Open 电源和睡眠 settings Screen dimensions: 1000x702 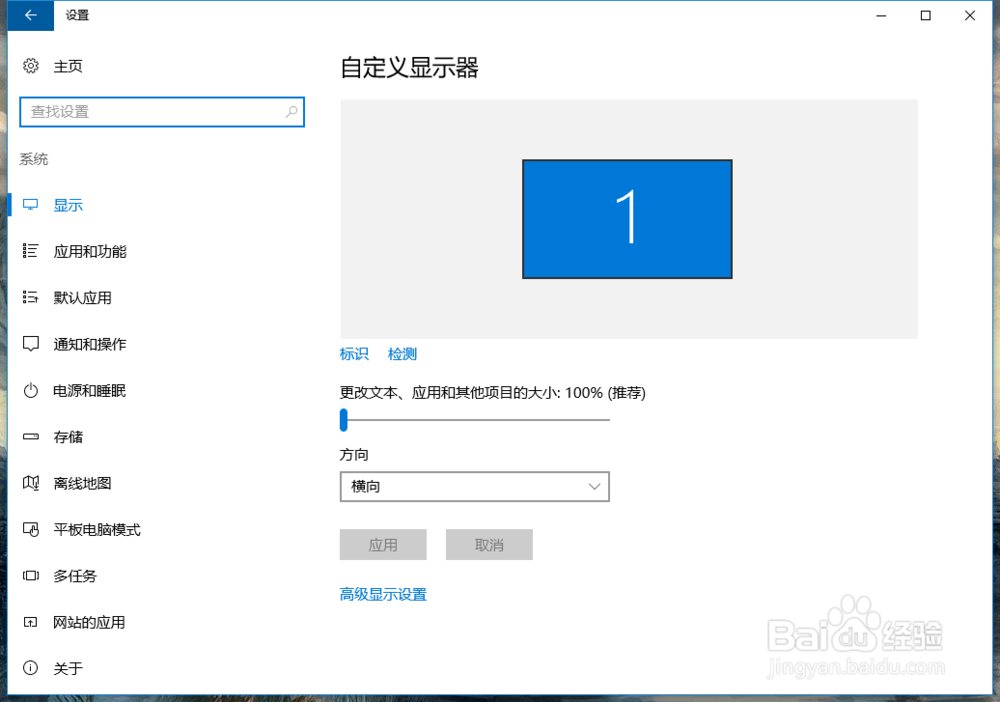click(89, 391)
